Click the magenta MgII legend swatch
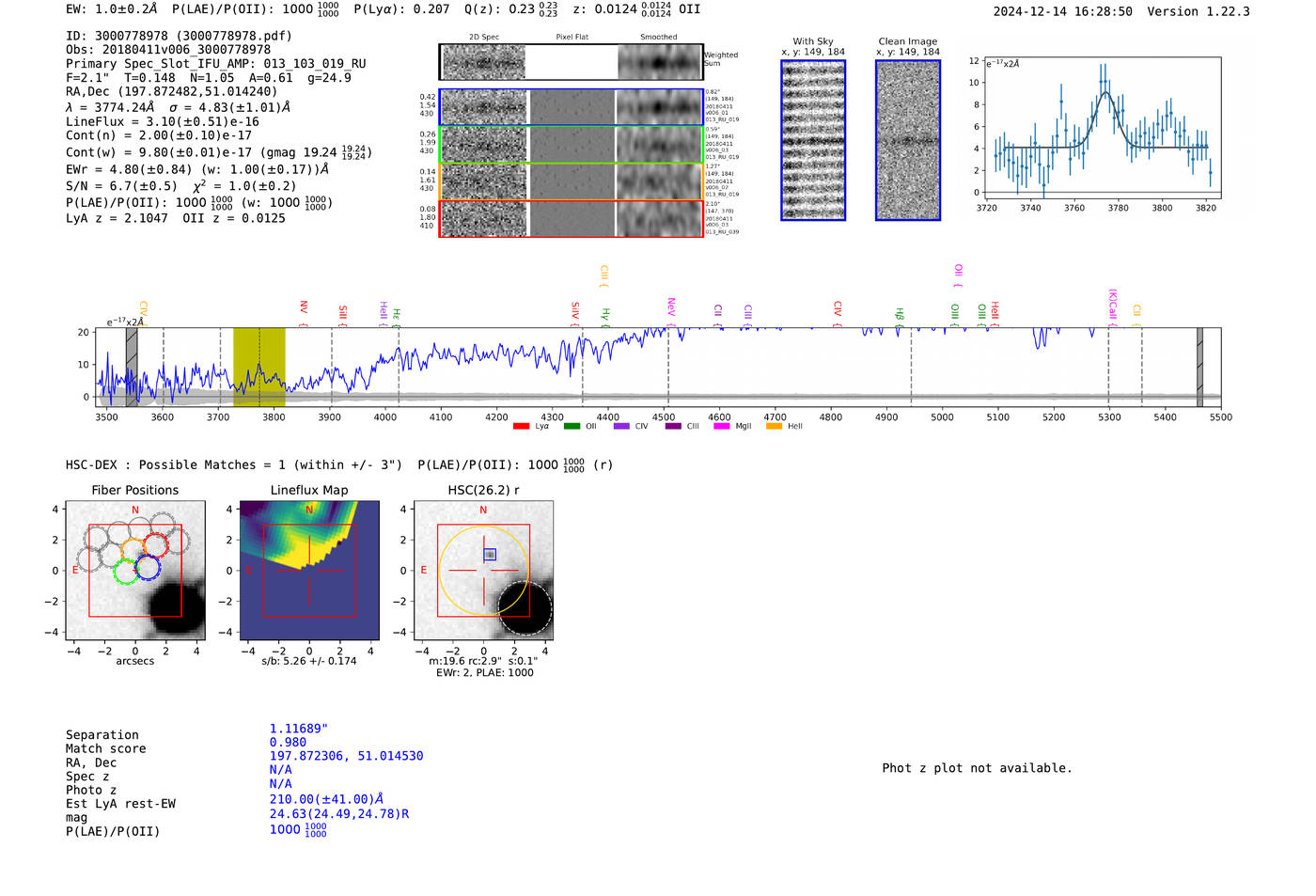Screen dimensions: 1316x896 pos(722,427)
